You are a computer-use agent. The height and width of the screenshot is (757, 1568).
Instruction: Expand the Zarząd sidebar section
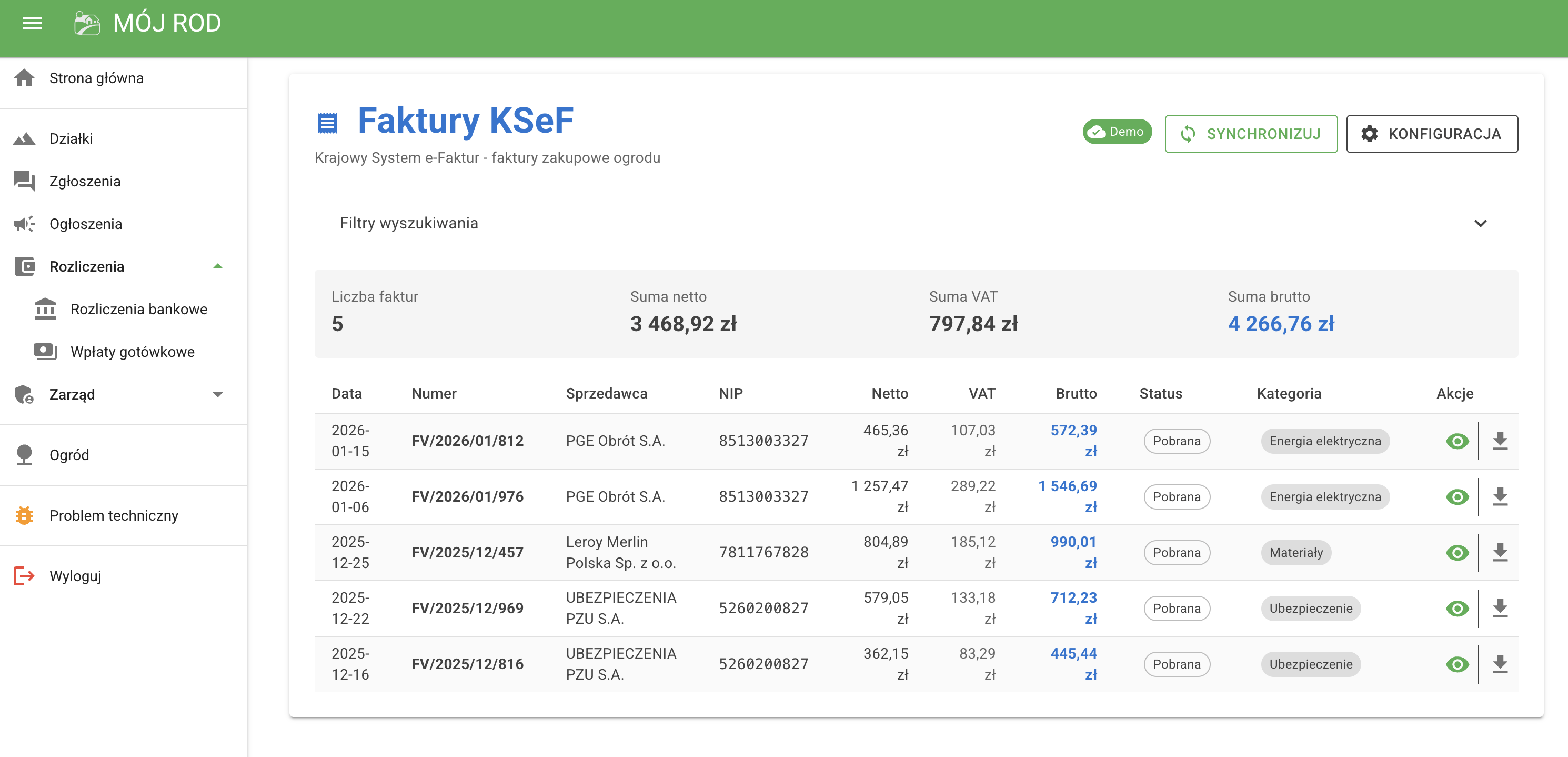coord(217,394)
